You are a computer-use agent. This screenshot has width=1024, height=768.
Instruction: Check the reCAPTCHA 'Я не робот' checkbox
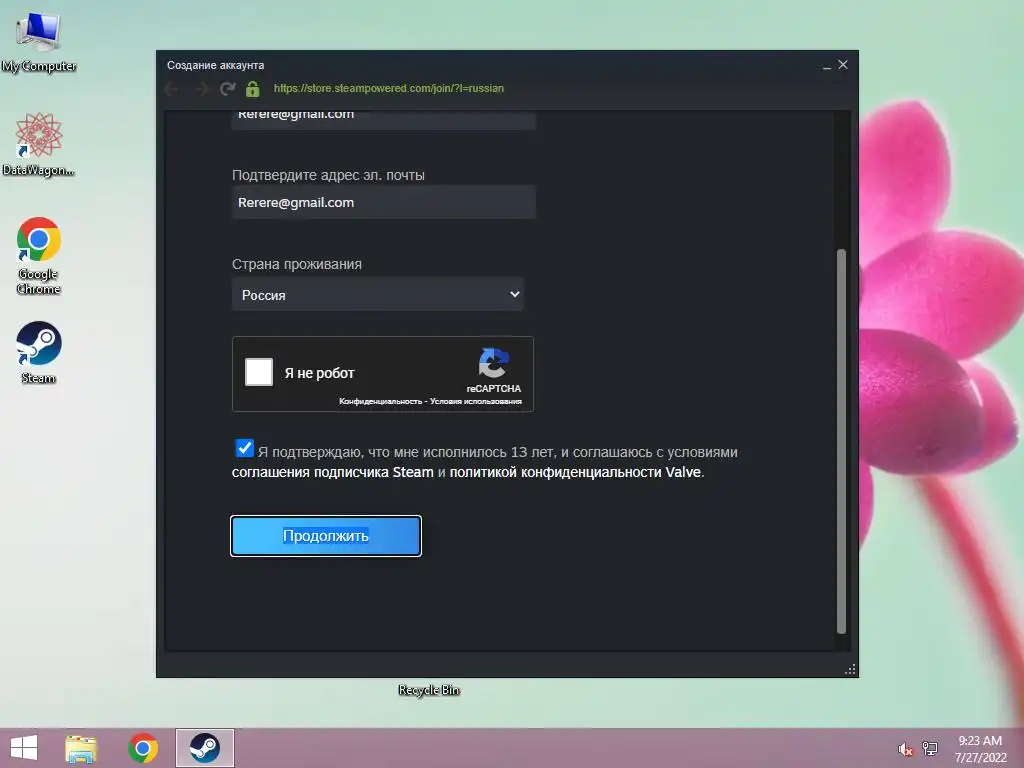click(259, 372)
